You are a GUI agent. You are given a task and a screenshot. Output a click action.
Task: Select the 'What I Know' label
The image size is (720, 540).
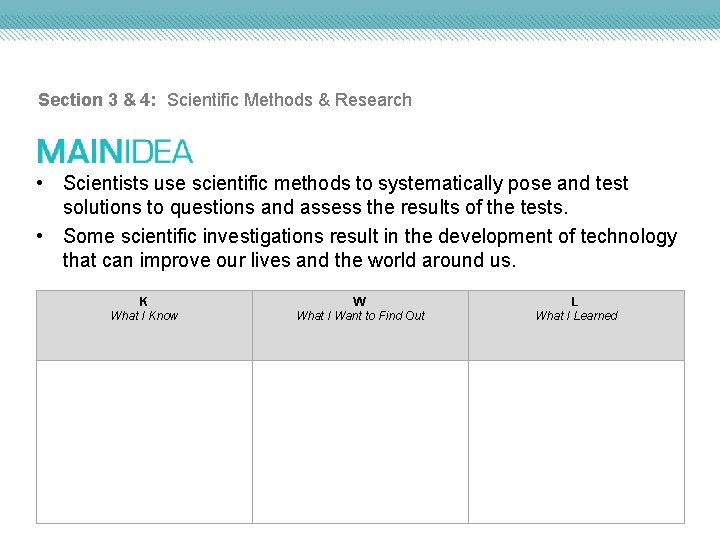[144, 315]
